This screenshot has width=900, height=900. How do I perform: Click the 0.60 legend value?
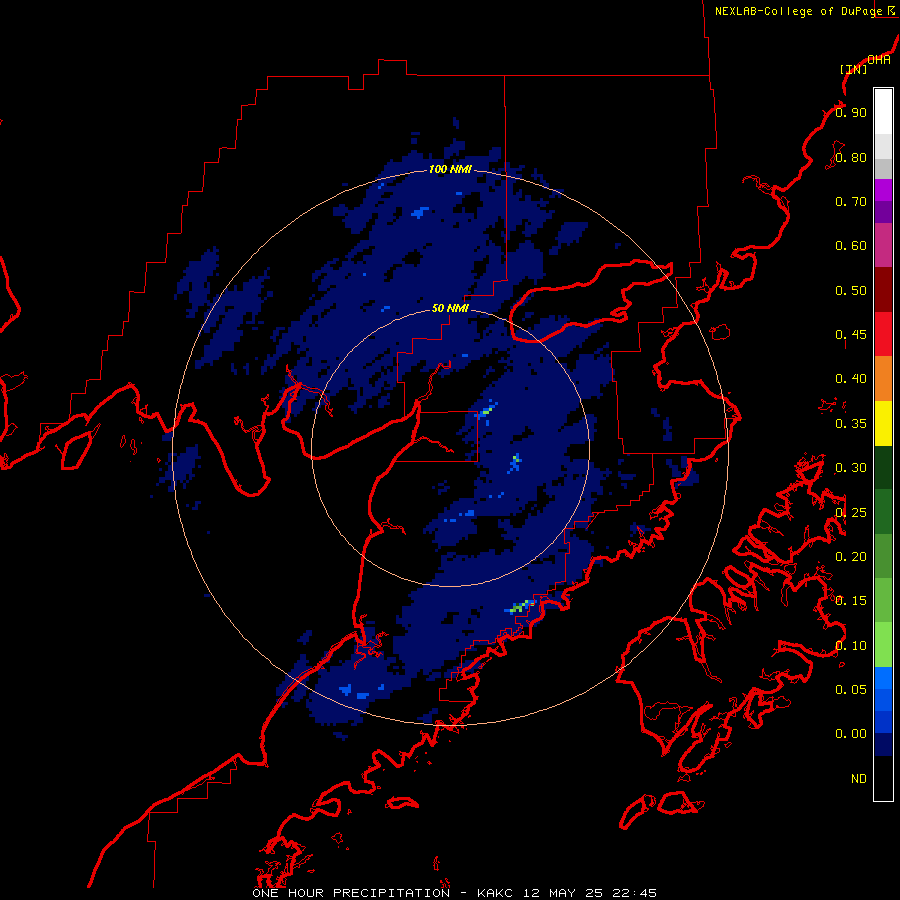(x=851, y=246)
